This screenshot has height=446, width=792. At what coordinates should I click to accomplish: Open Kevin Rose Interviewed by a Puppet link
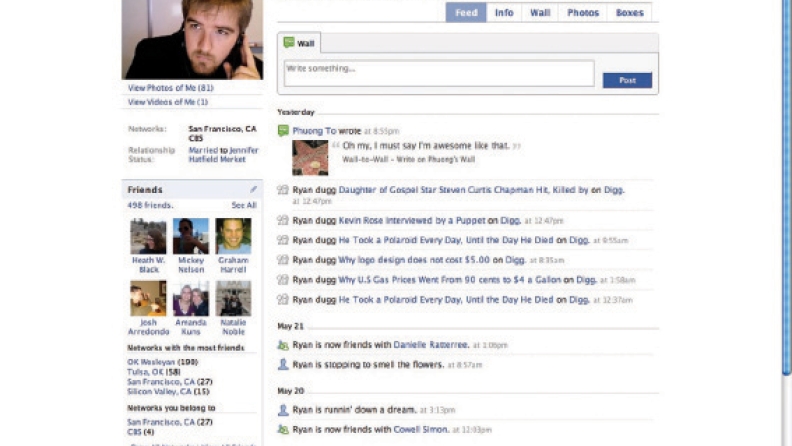412,221
